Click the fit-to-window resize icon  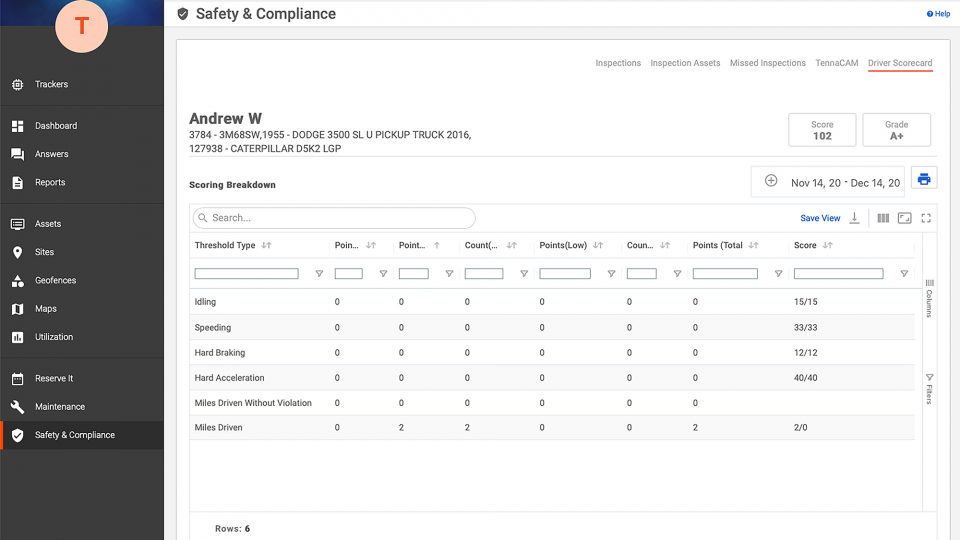pyautogui.click(x=904, y=218)
